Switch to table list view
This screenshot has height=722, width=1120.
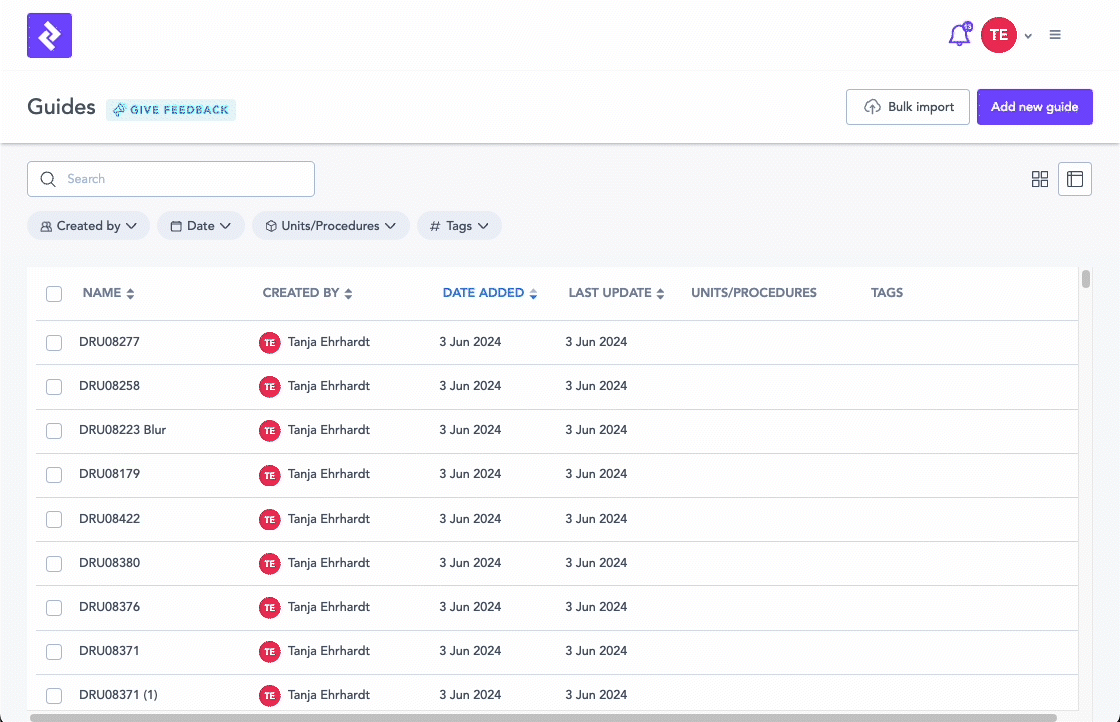click(1075, 179)
